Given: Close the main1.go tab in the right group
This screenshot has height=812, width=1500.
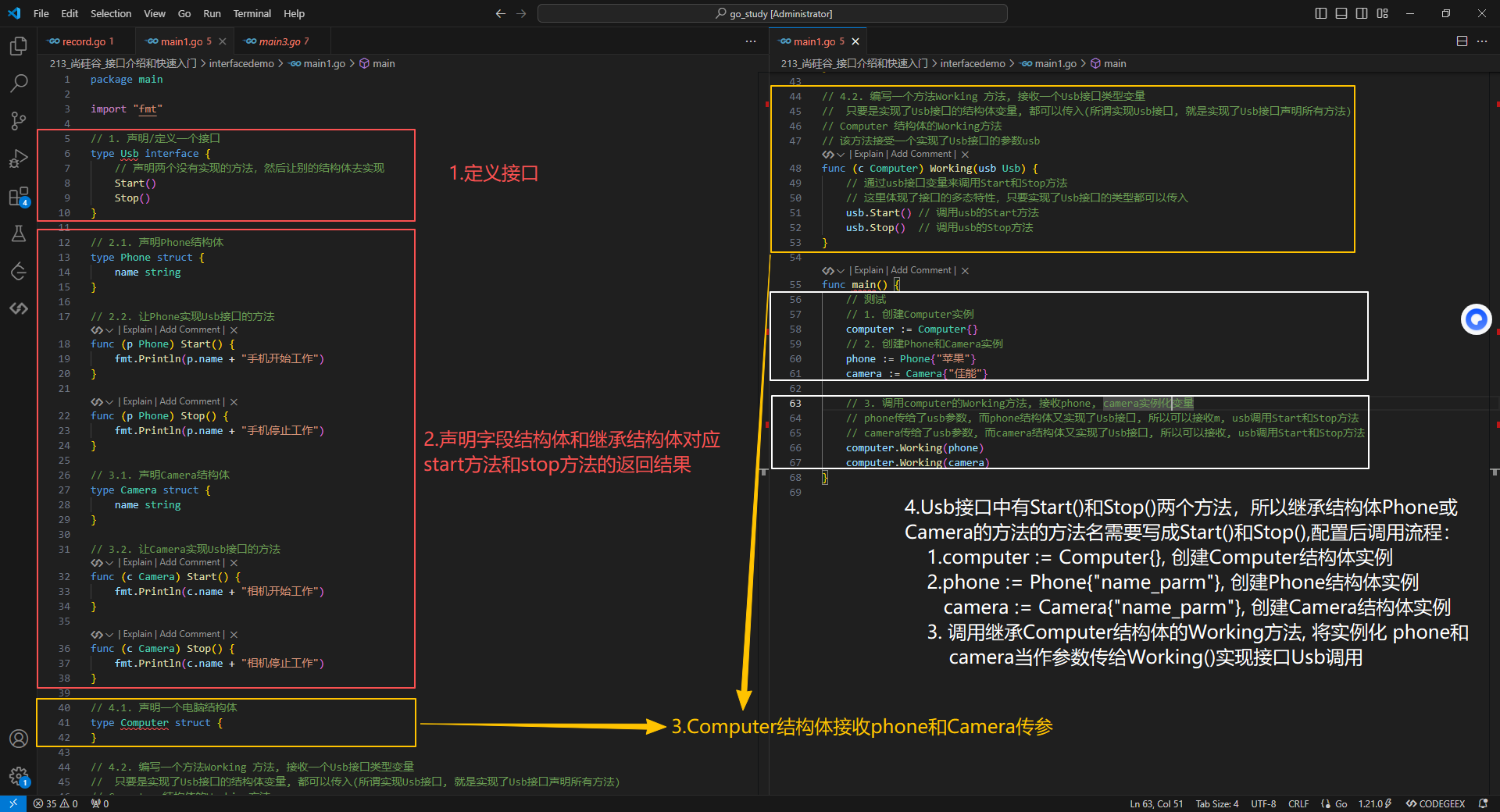Looking at the screenshot, I should [x=855, y=41].
